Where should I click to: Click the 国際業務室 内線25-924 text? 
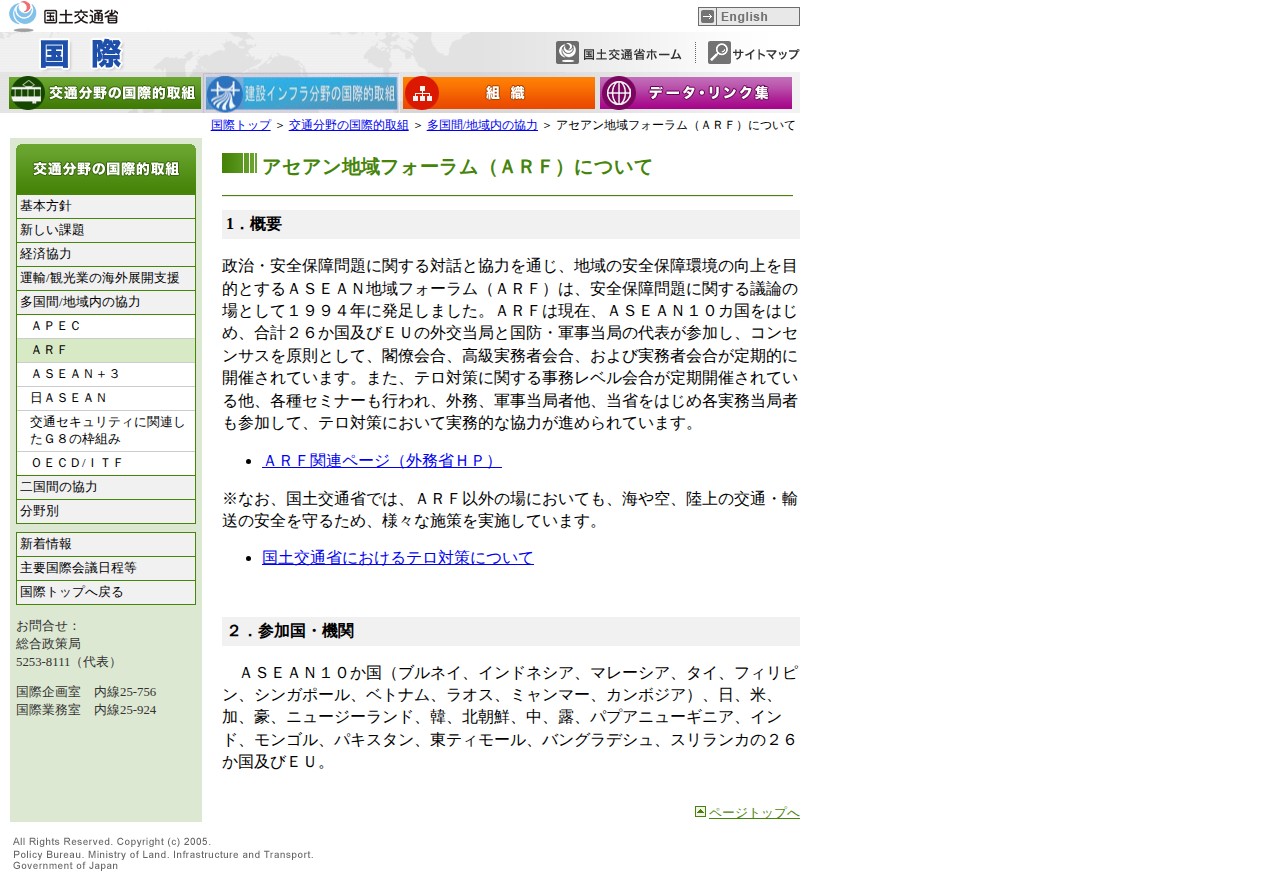point(86,710)
